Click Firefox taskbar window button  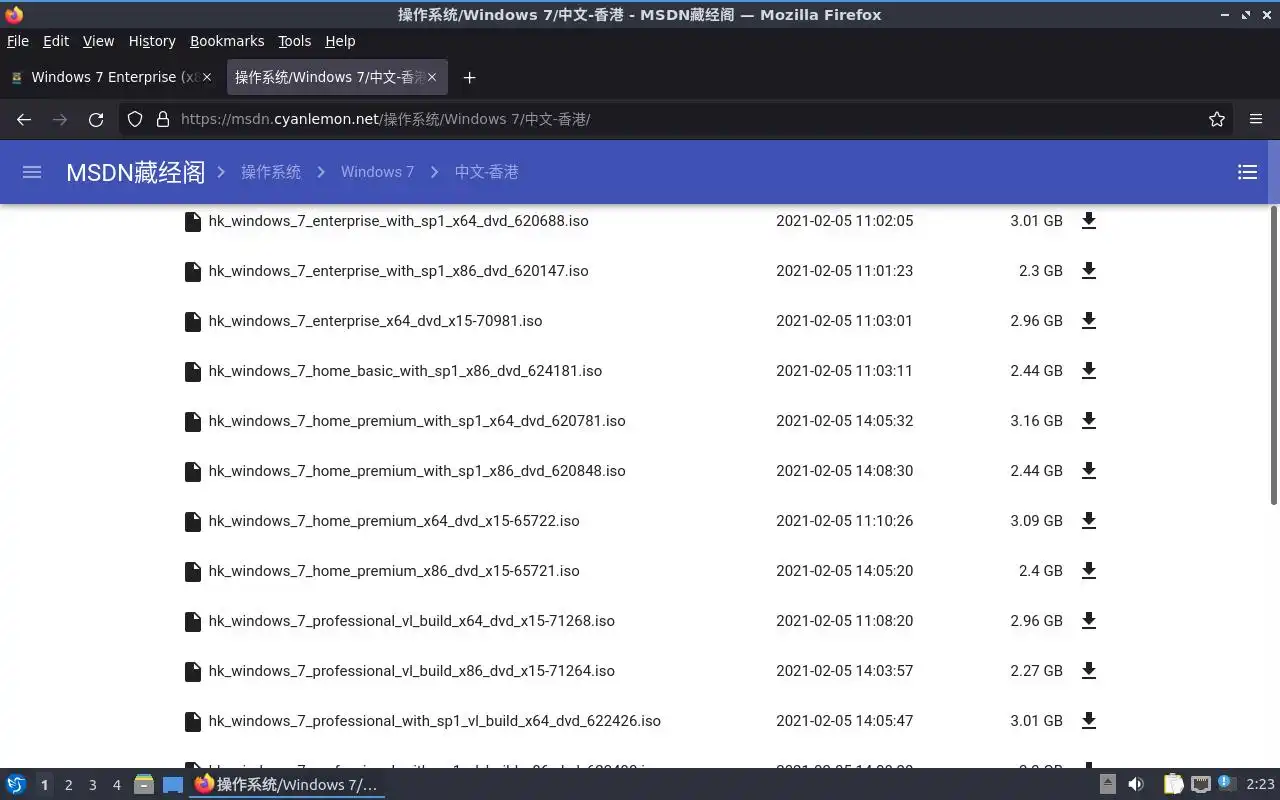coord(287,784)
